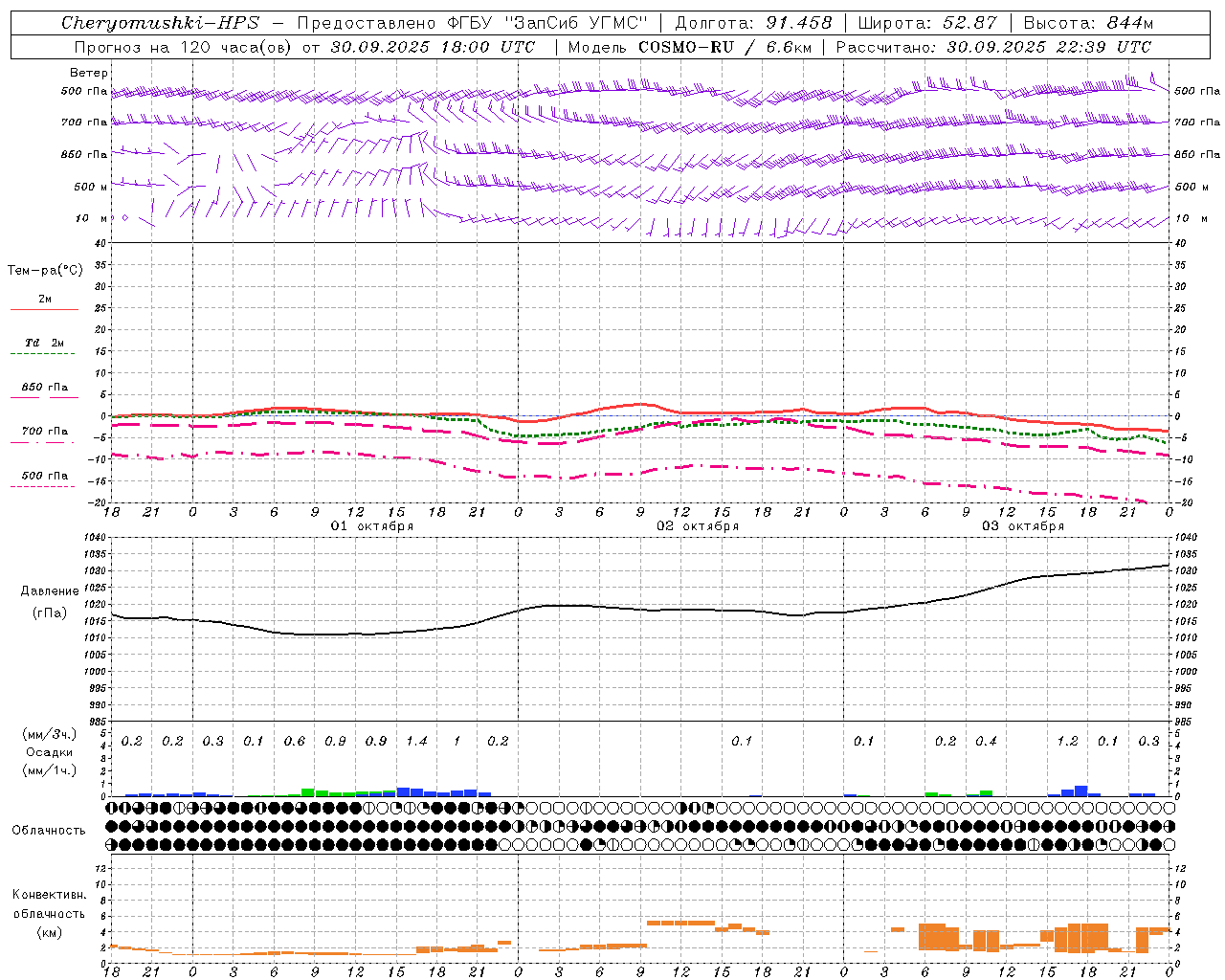1225x980 pixels.
Task: Select the longitude text "Долгота: 91.458"
Action: click(x=753, y=23)
